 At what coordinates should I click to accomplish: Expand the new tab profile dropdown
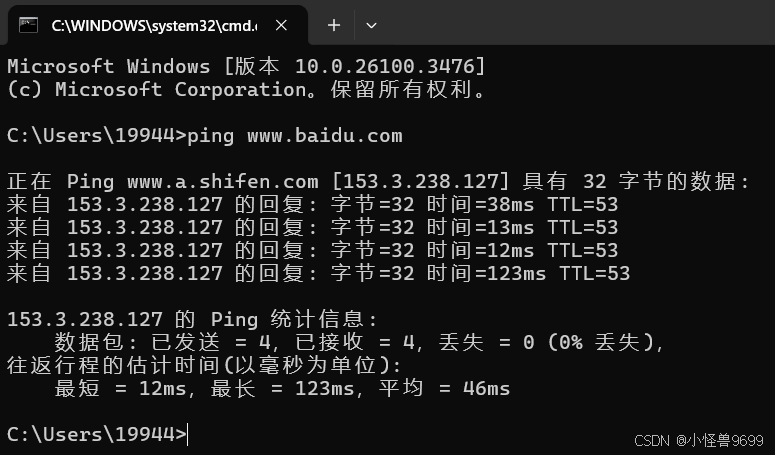pyautogui.click(x=371, y=25)
